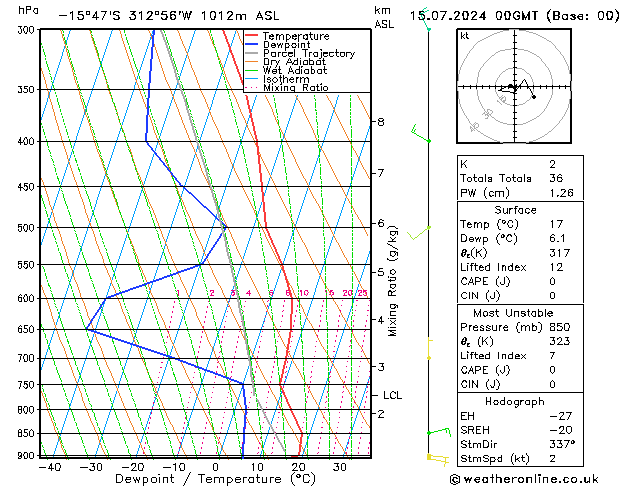Click the 500 pressure level label

pos(28,228)
